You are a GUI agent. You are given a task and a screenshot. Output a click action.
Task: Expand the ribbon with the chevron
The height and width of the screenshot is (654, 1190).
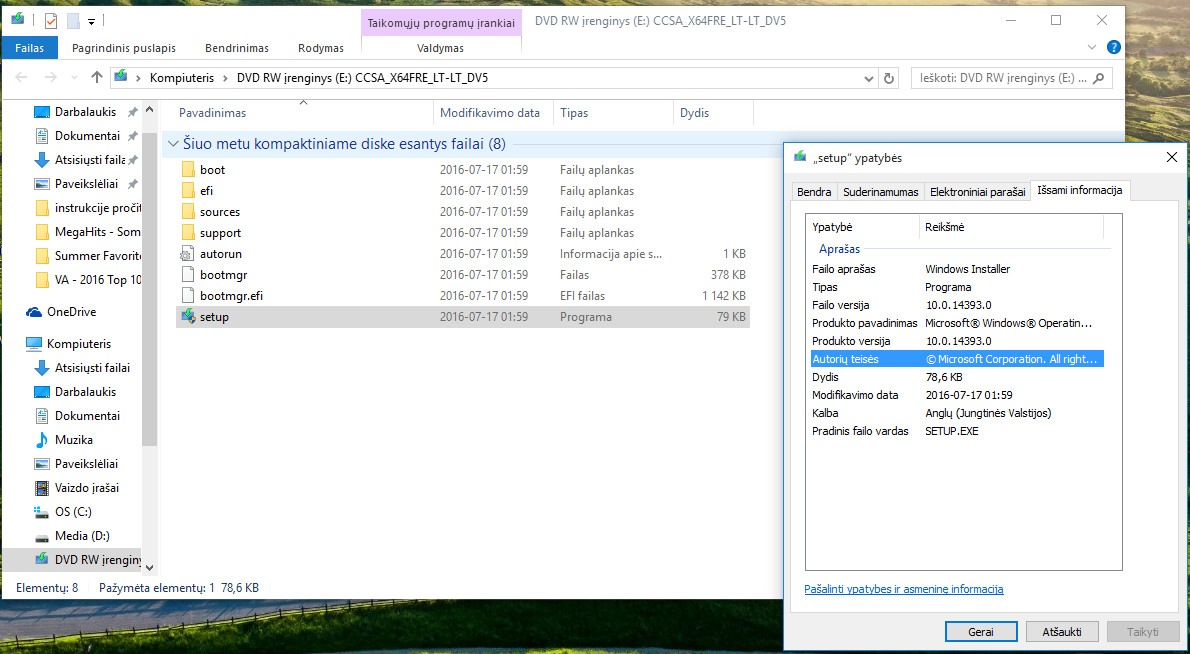[1092, 47]
